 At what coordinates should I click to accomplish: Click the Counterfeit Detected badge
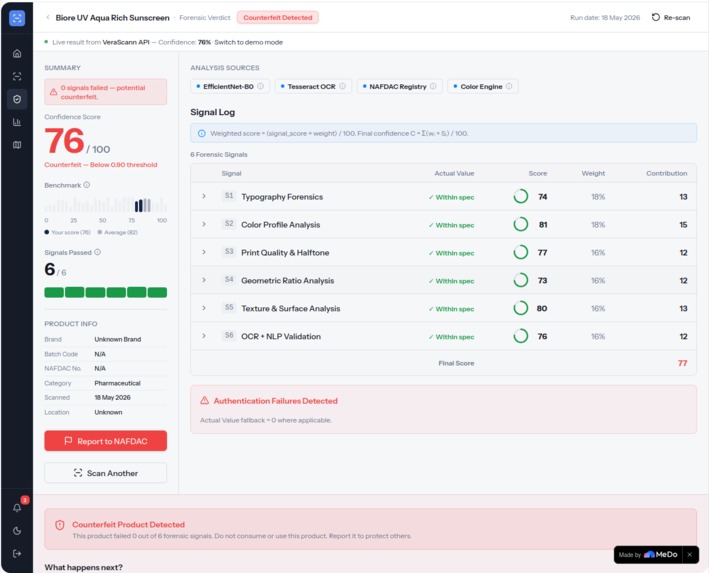tap(278, 18)
